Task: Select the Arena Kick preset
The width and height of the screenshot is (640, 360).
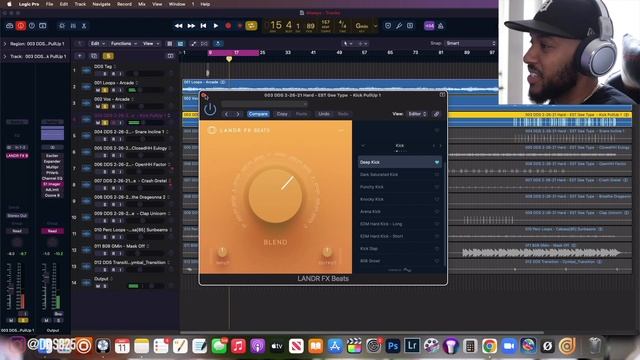Action: tap(400, 211)
